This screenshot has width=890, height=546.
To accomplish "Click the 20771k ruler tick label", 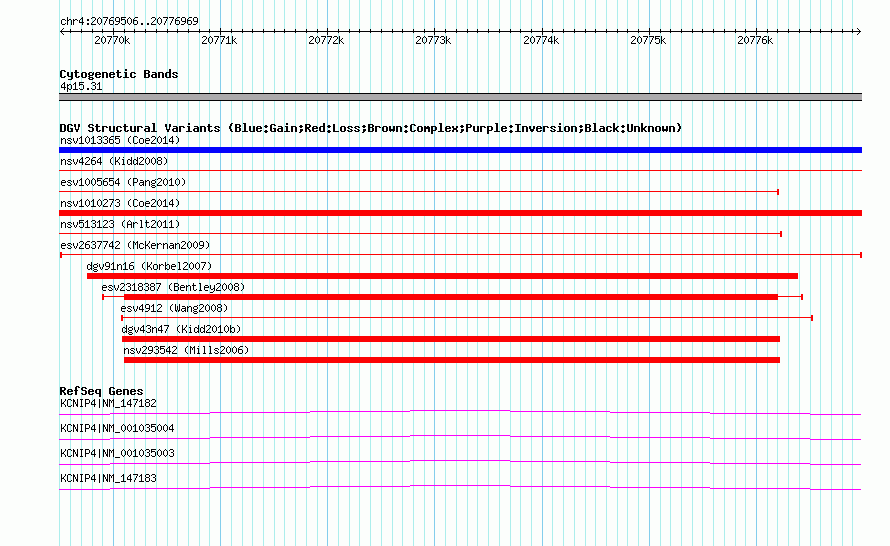I will 219,40.
